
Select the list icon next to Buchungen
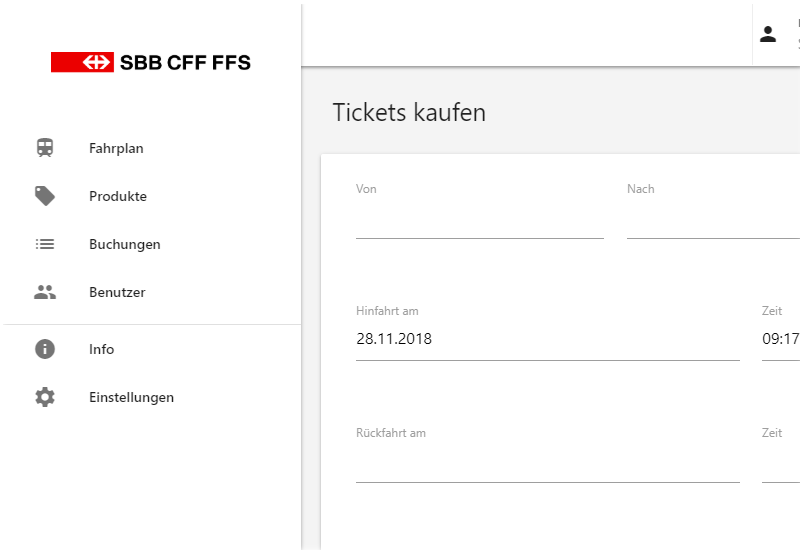pos(45,244)
